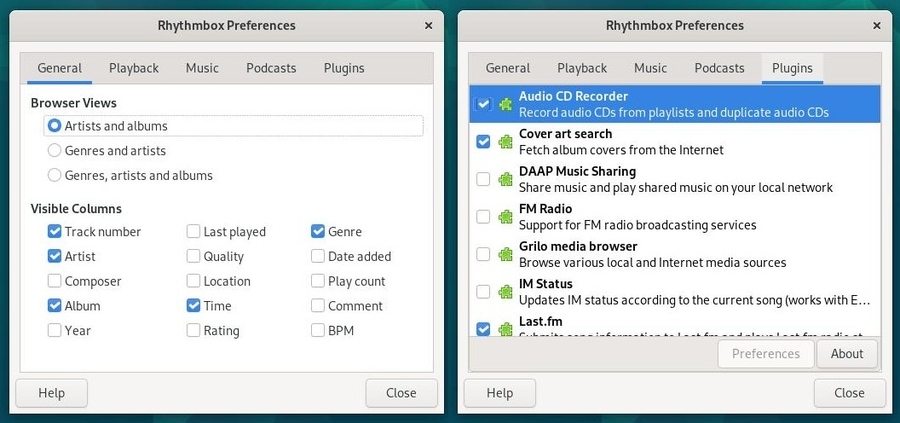Image resolution: width=900 pixels, height=423 pixels.
Task: Click the plugin Preferences button
Action: [x=766, y=354]
